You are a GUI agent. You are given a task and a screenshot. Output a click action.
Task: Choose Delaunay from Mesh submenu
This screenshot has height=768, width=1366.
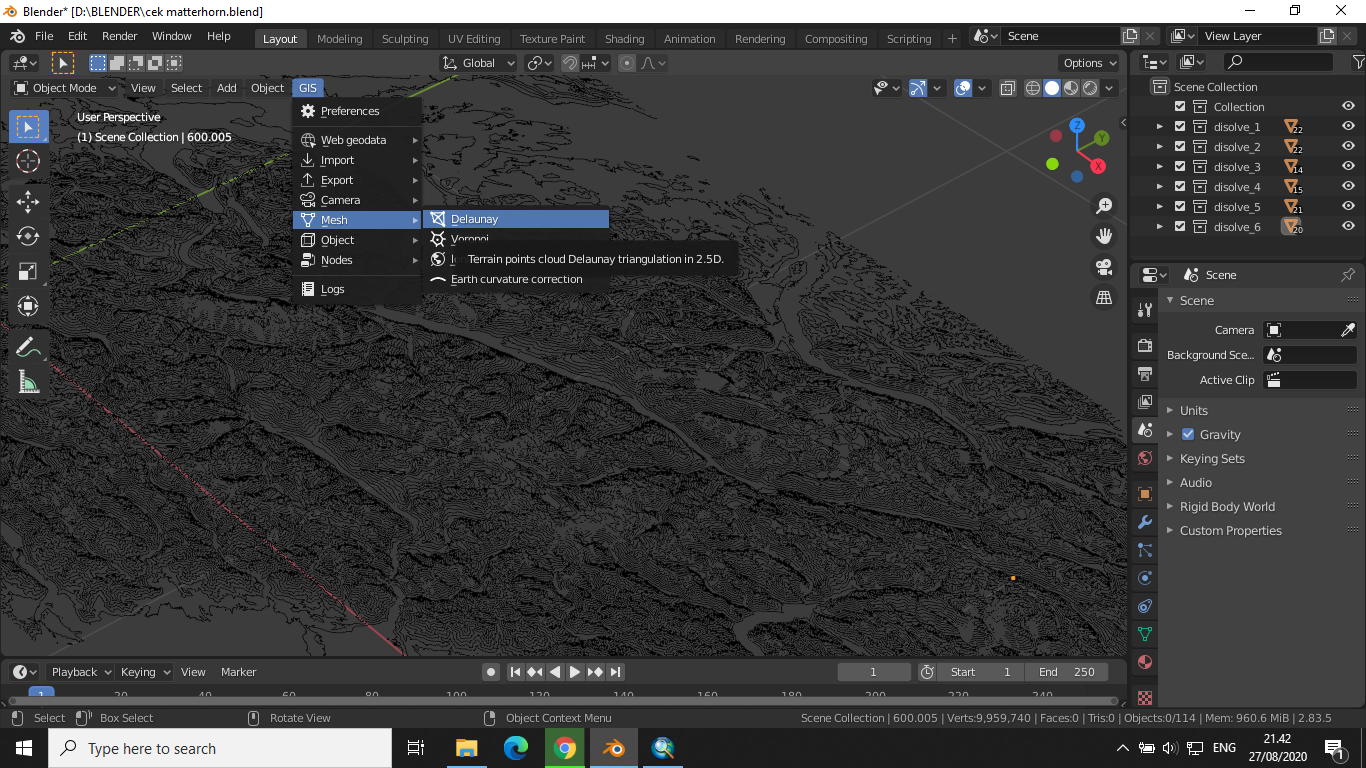coord(516,219)
